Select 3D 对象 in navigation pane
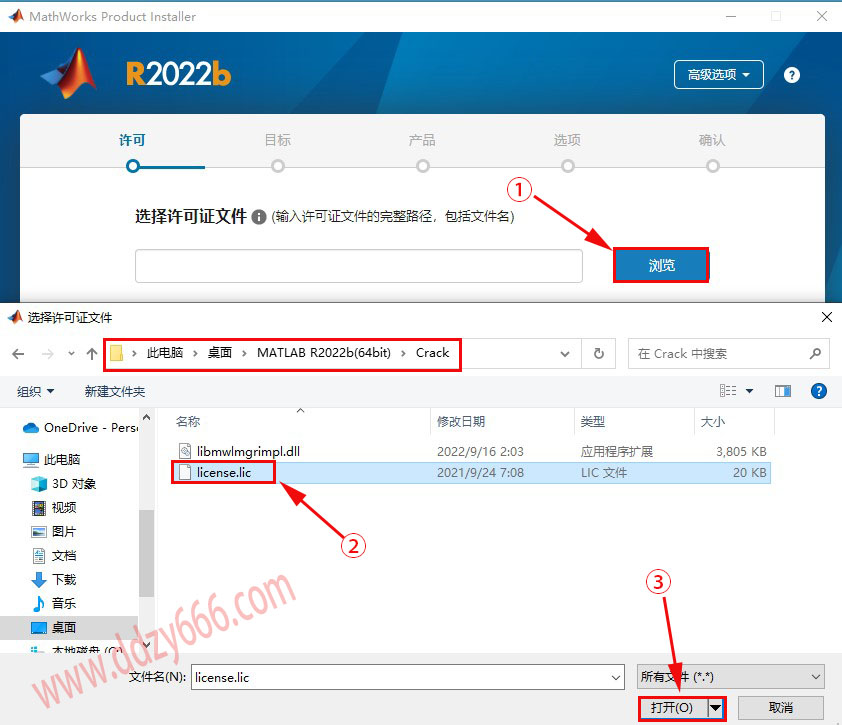The width and height of the screenshot is (842, 725). 63,484
